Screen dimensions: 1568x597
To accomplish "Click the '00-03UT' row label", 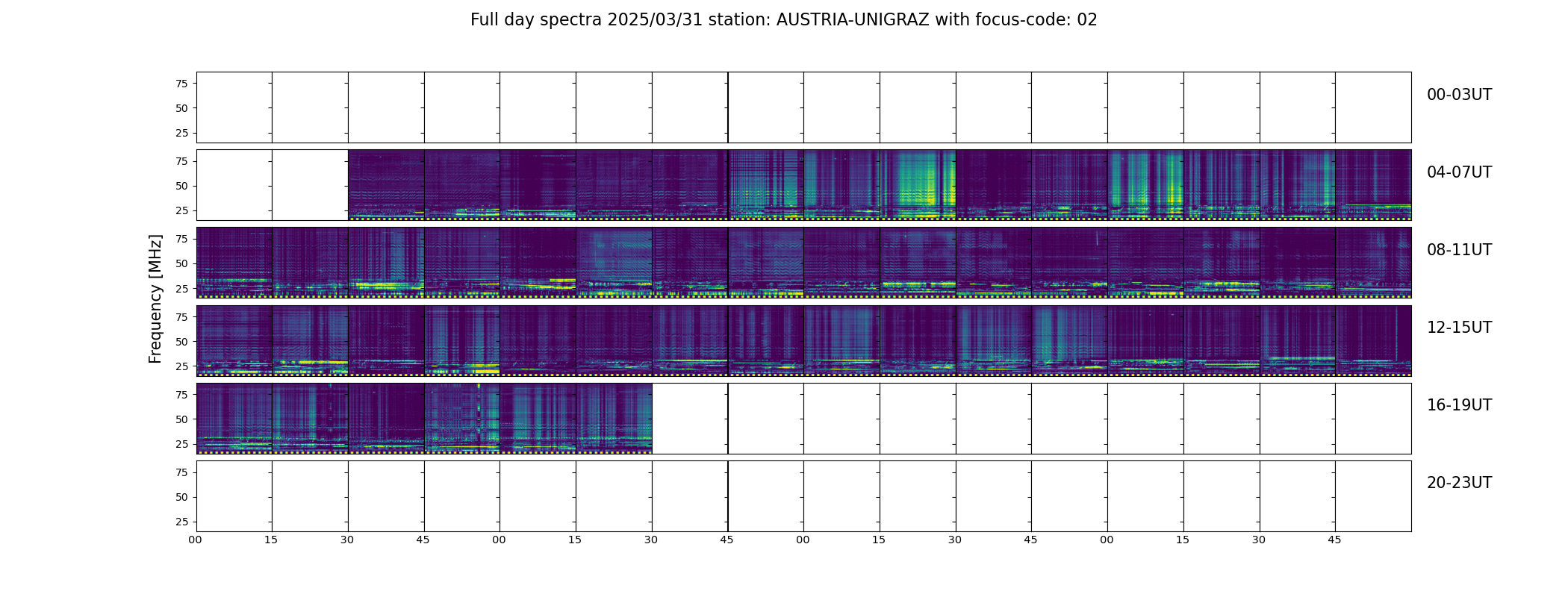I will coord(1459,95).
